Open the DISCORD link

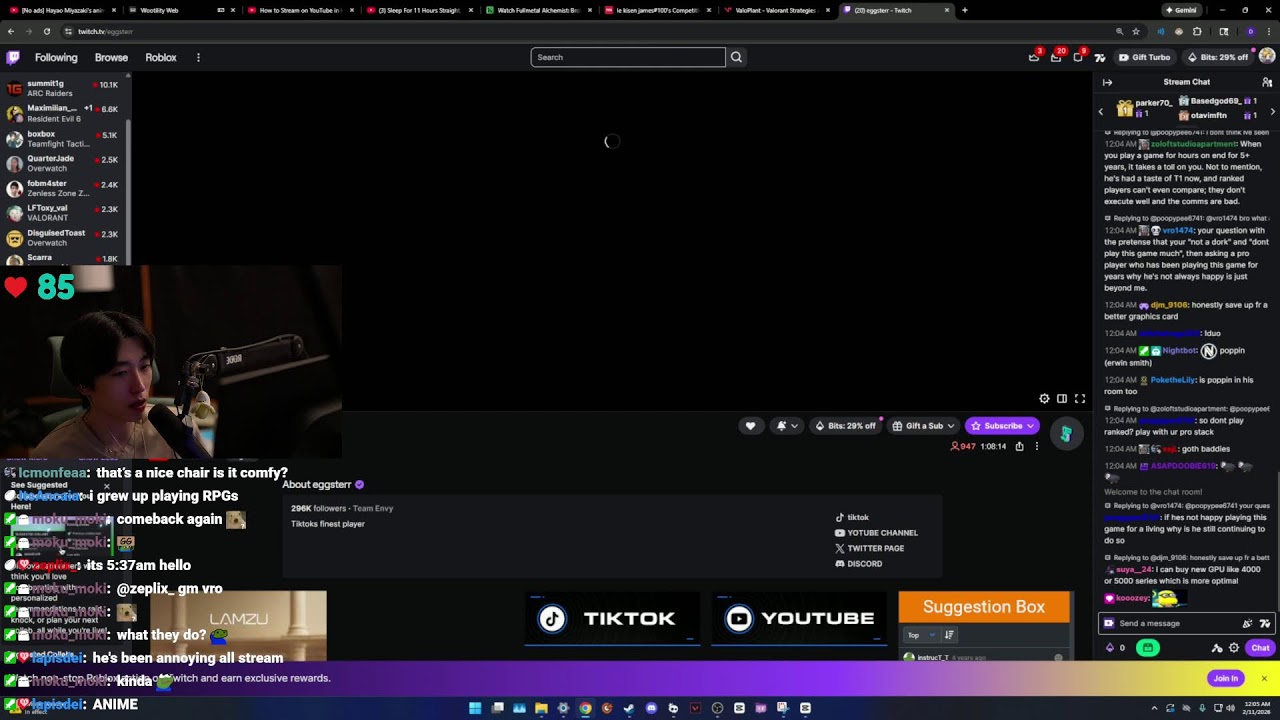pos(858,563)
